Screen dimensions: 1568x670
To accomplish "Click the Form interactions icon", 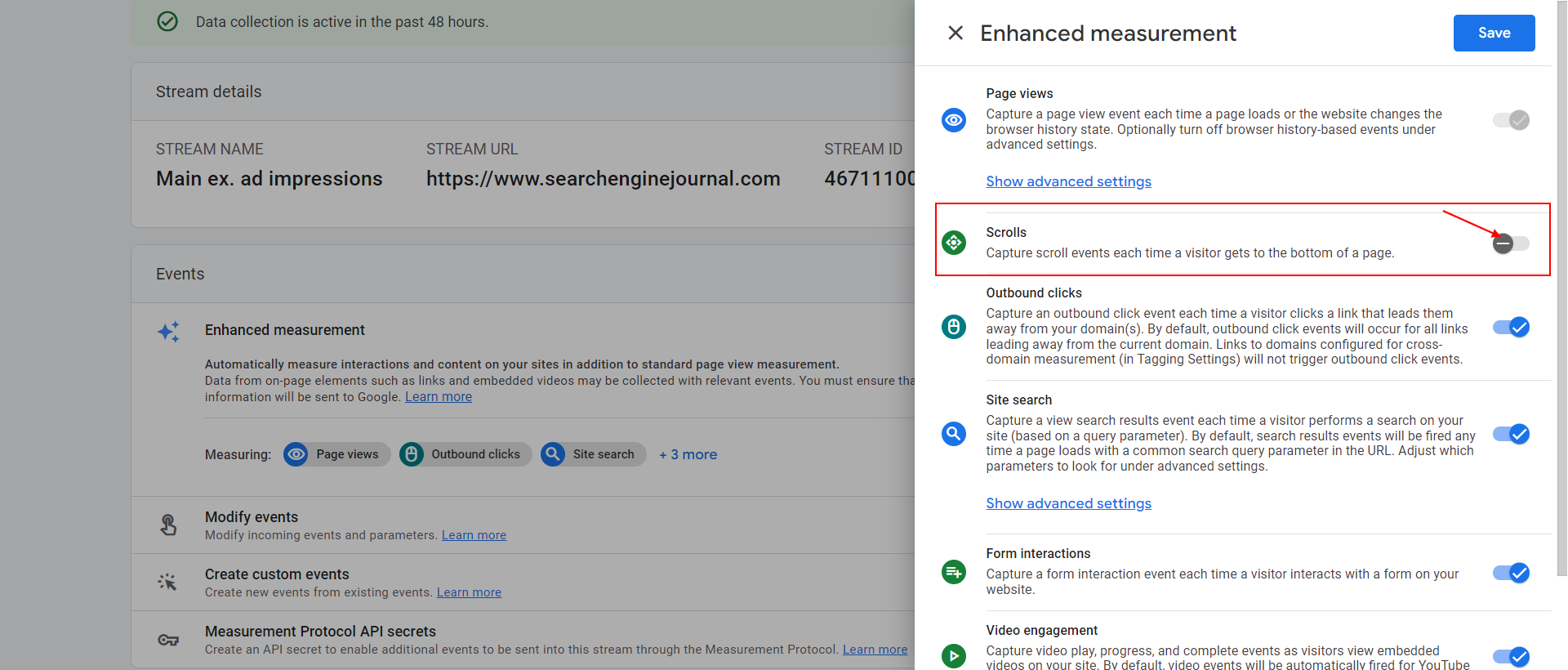I will [x=953, y=572].
